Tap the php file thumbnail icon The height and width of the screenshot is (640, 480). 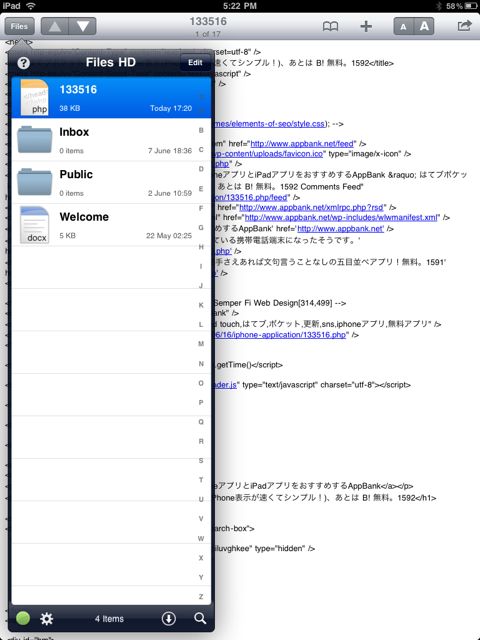point(35,98)
